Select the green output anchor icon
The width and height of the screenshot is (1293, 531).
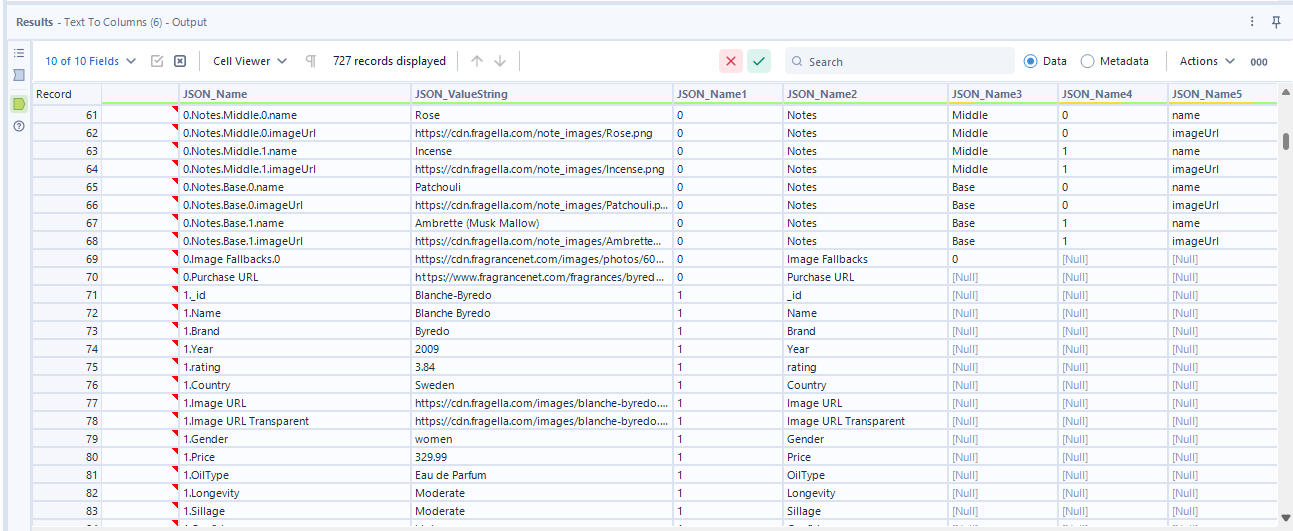pyautogui.click(x=18, y=103)
